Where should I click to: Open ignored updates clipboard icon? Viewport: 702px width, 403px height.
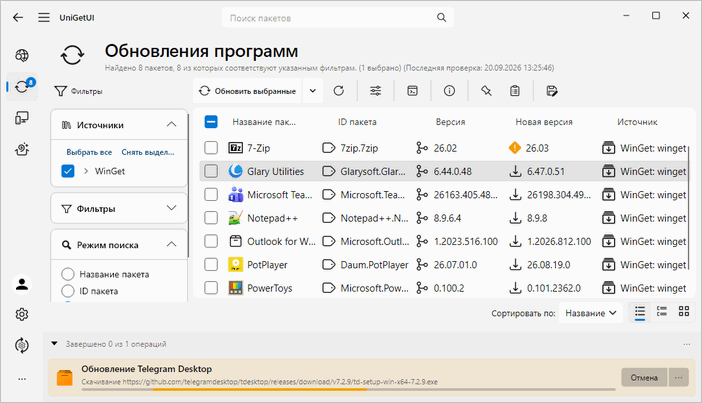click(515, 91)
